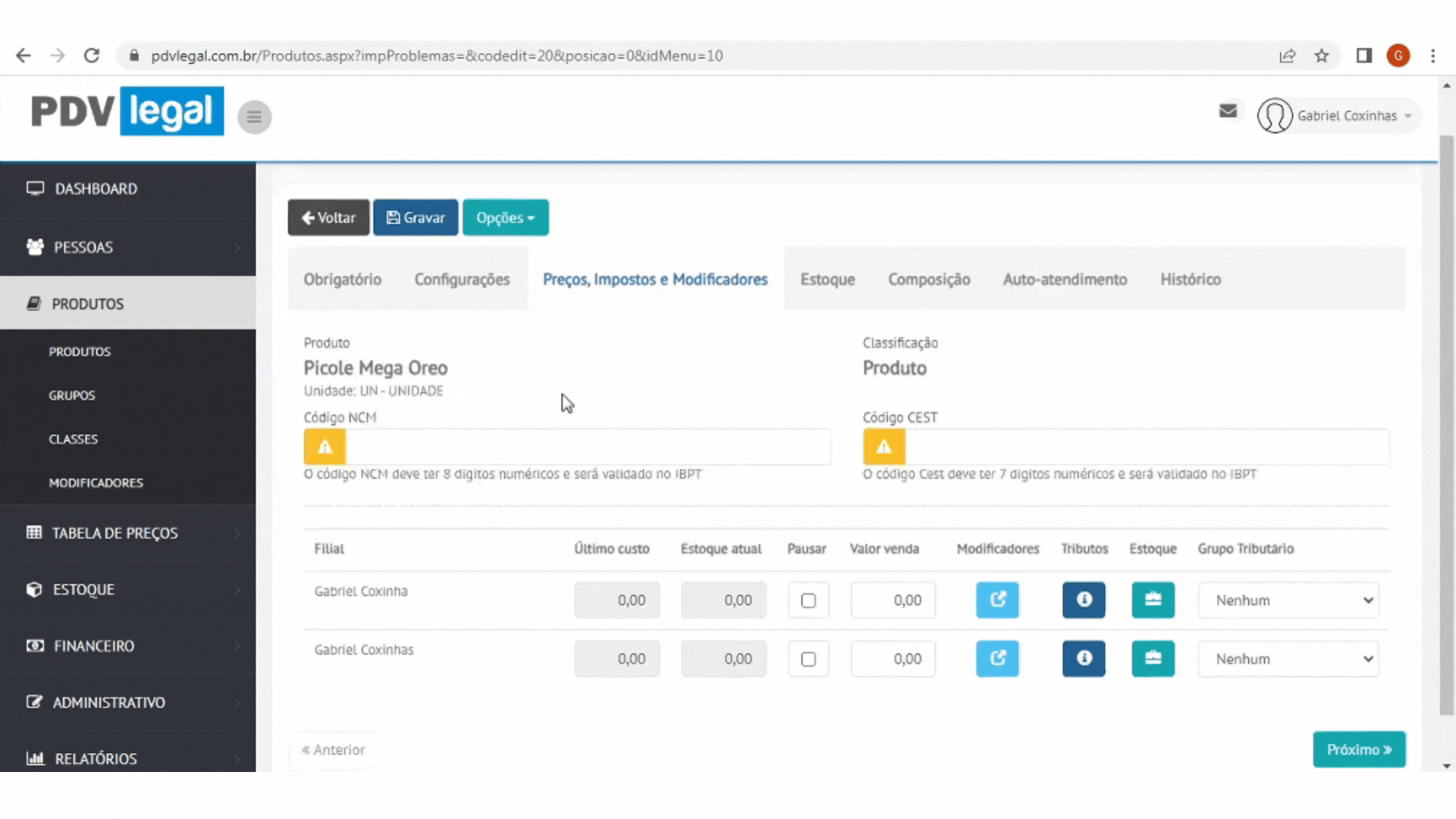1456x819 pixels.
Task: Switch to the Composição tab
Action: click(929, 280)
